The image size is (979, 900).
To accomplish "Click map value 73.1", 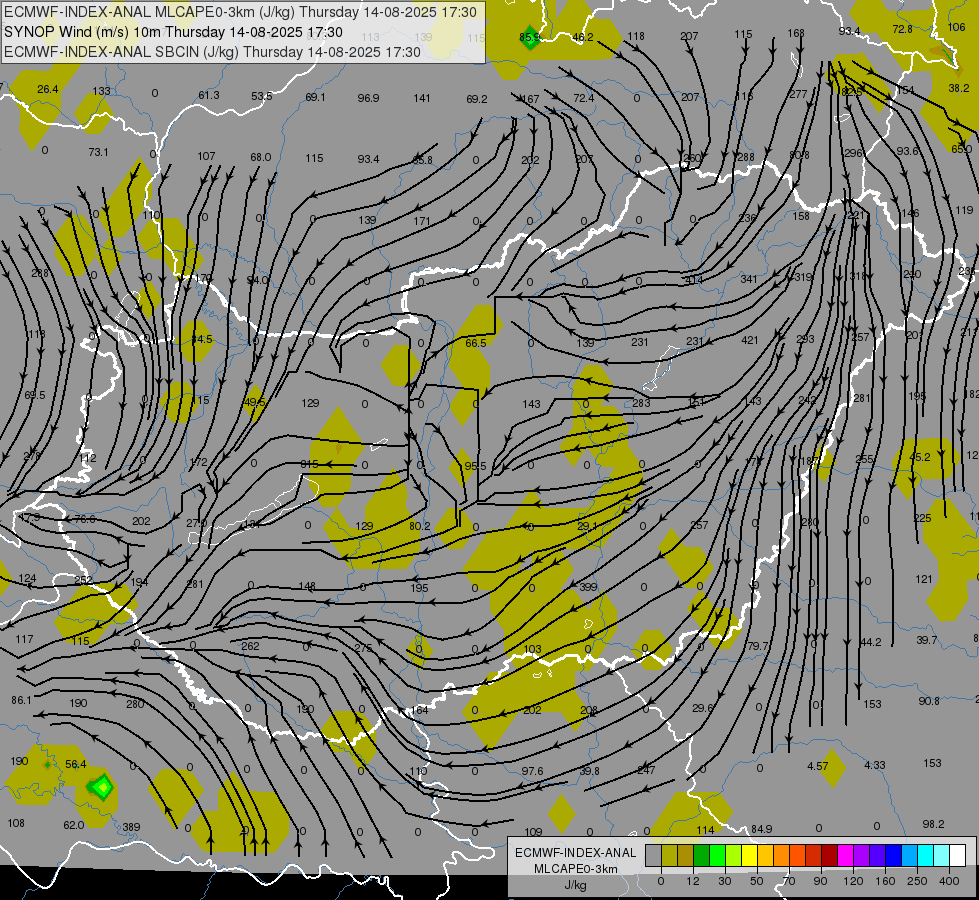I will pyautogui.click(x=98, y=152).
